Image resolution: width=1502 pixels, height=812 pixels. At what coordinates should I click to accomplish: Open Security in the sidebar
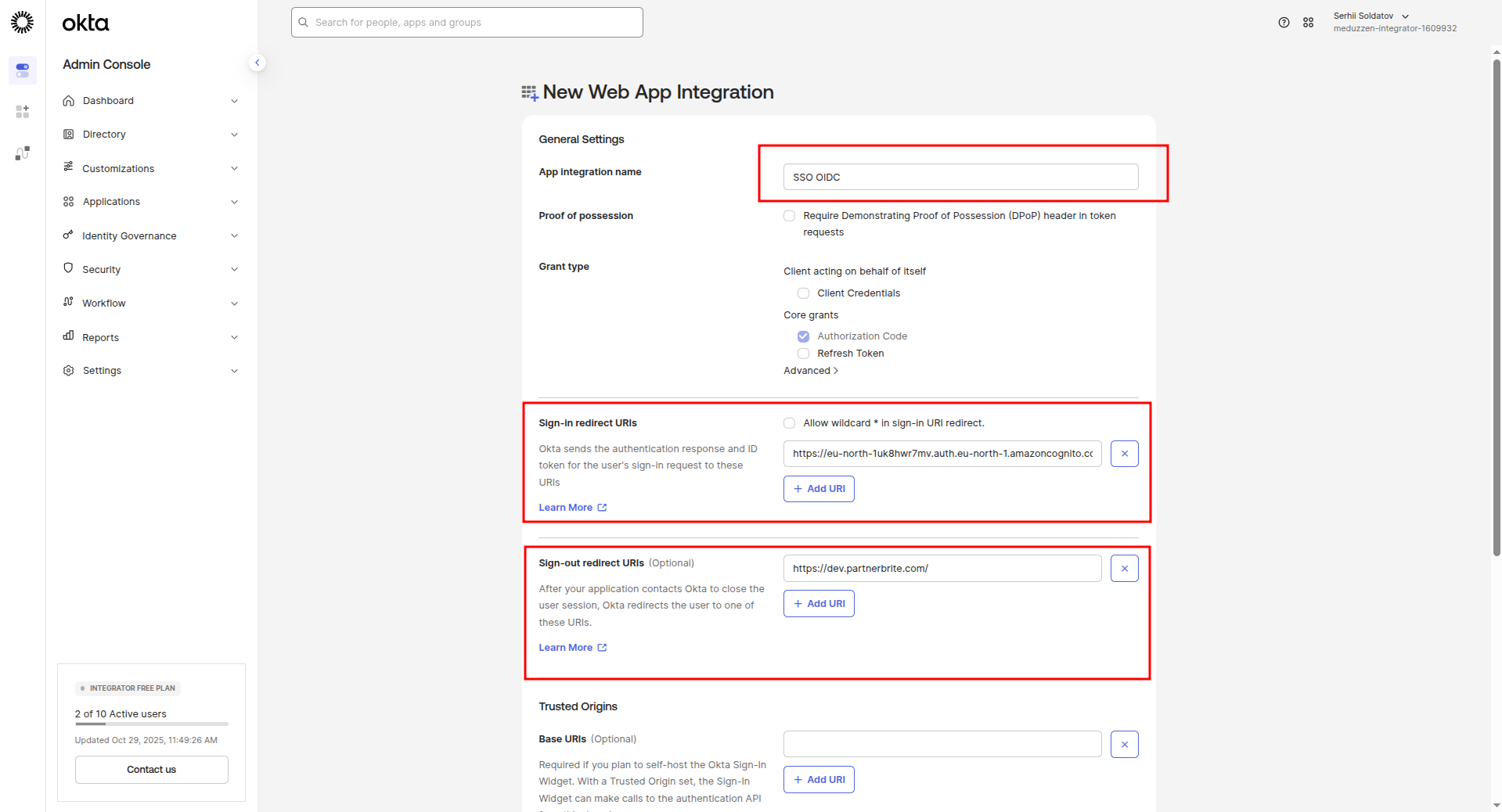pos(101,269)
